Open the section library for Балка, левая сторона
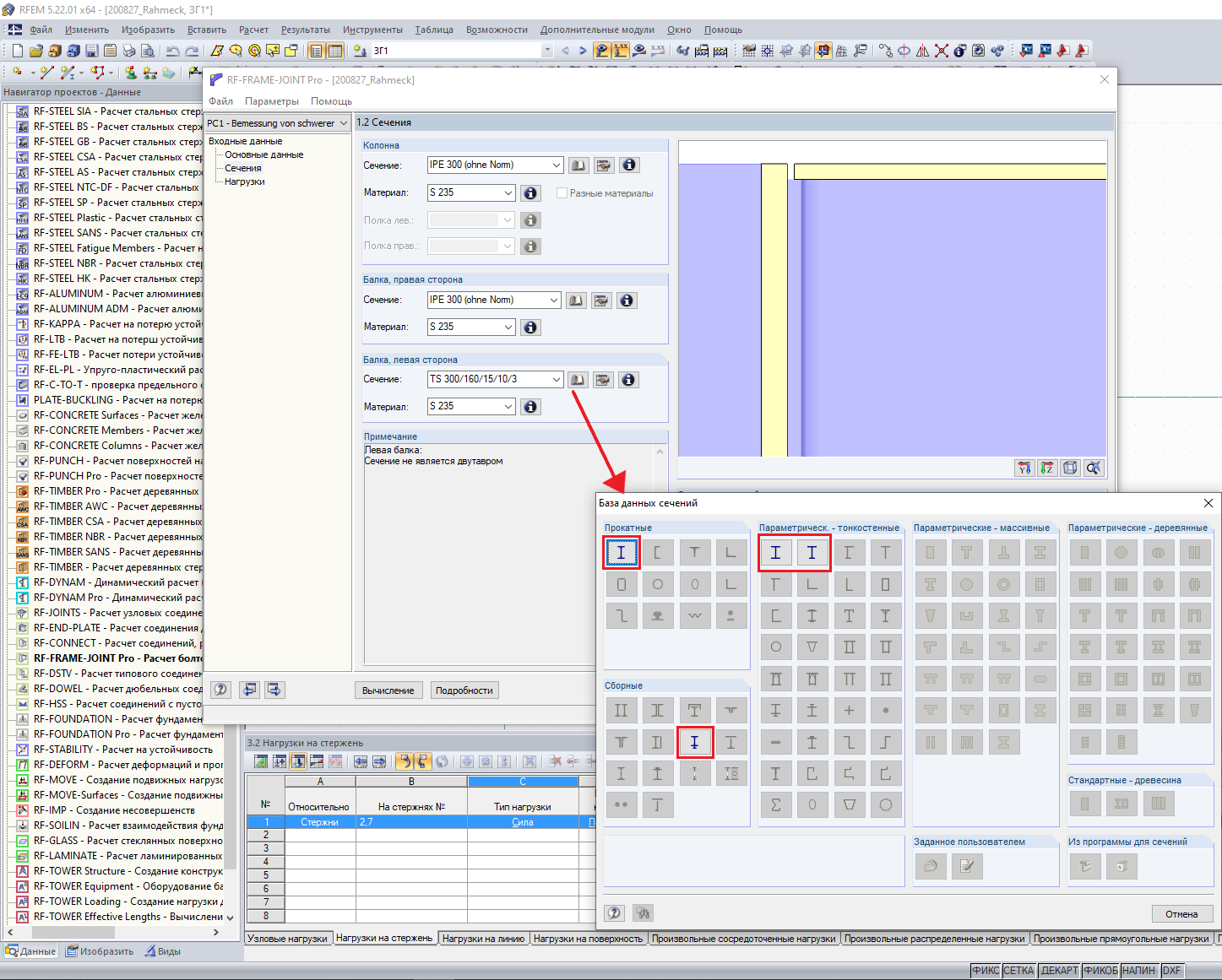 [578, 380]
